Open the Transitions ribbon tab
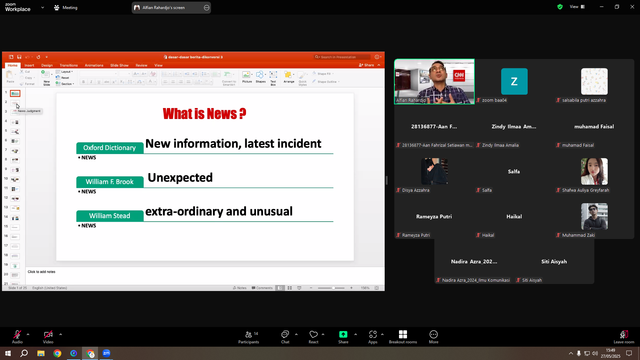The height and width of the screenshot is (360, 640). click(x=69, y=65)
